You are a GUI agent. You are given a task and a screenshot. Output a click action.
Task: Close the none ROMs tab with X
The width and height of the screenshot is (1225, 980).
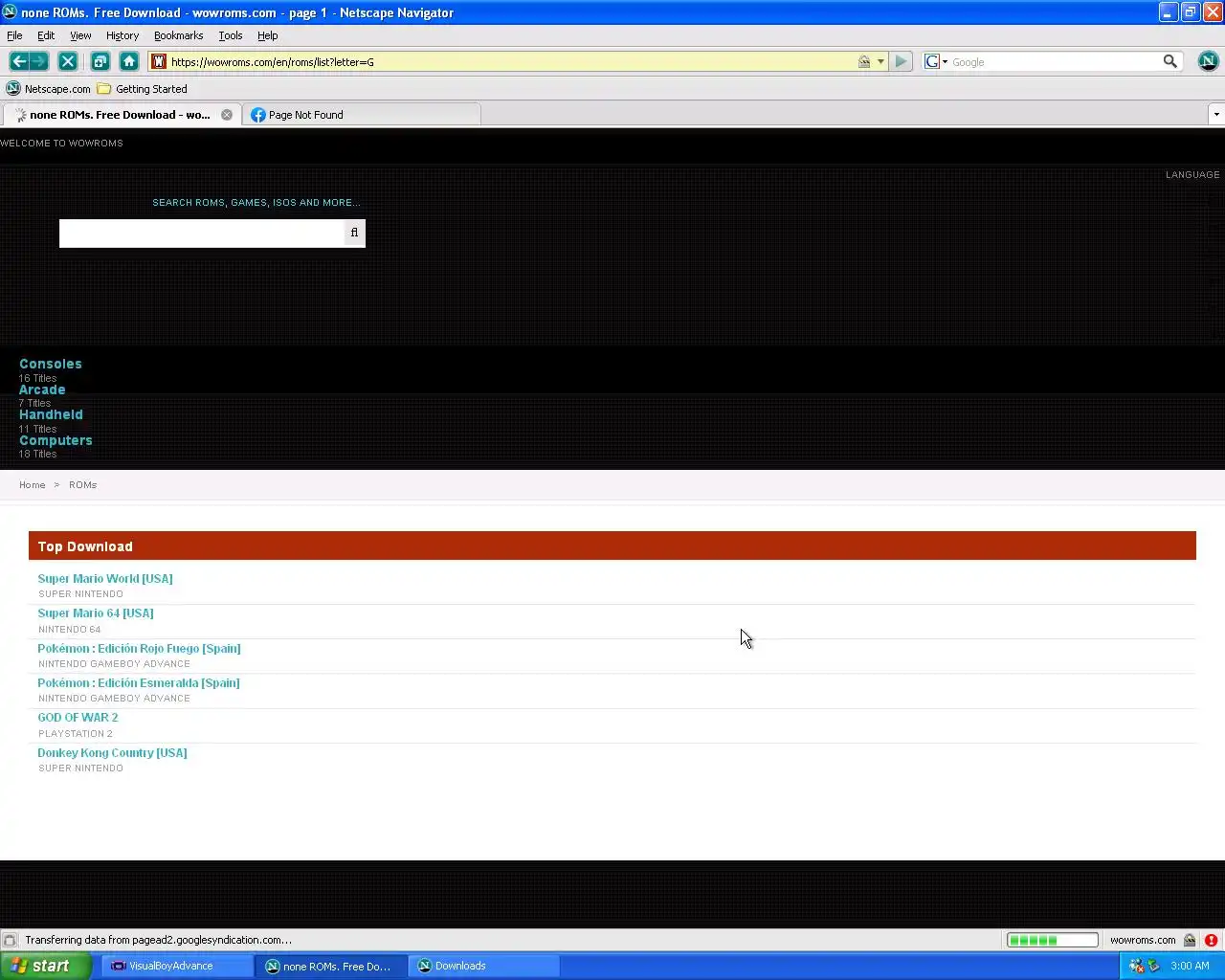(227, 115)
